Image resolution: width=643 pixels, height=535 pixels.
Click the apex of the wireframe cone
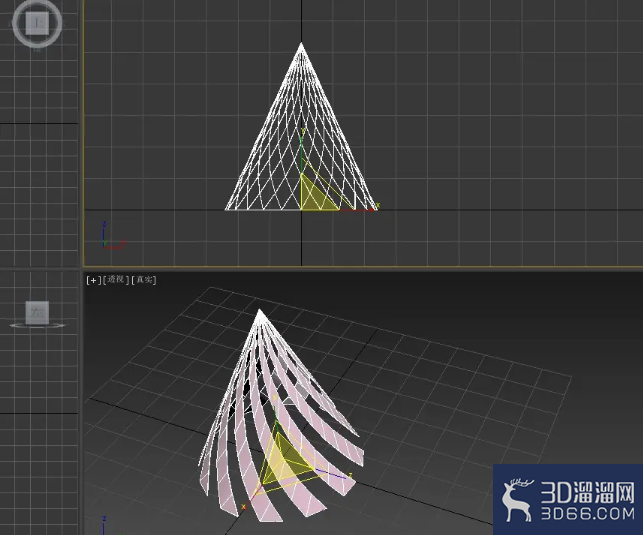(301, 43)
